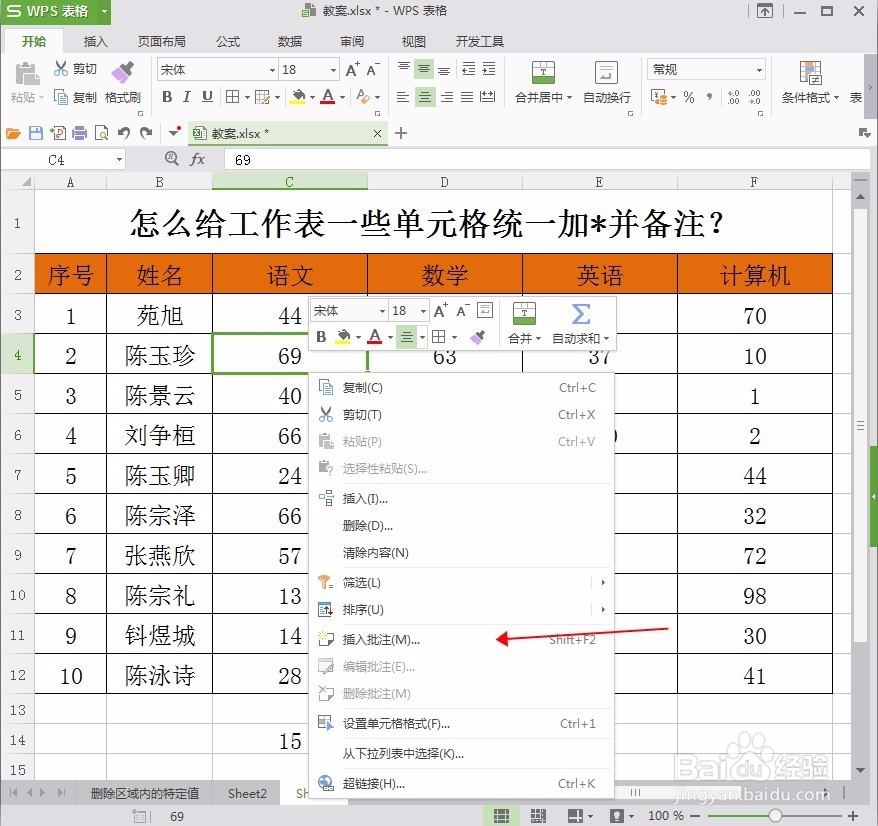
Task: Switch to the 删除区域内的特定值 sheet tab
Action: pos(145,794)
